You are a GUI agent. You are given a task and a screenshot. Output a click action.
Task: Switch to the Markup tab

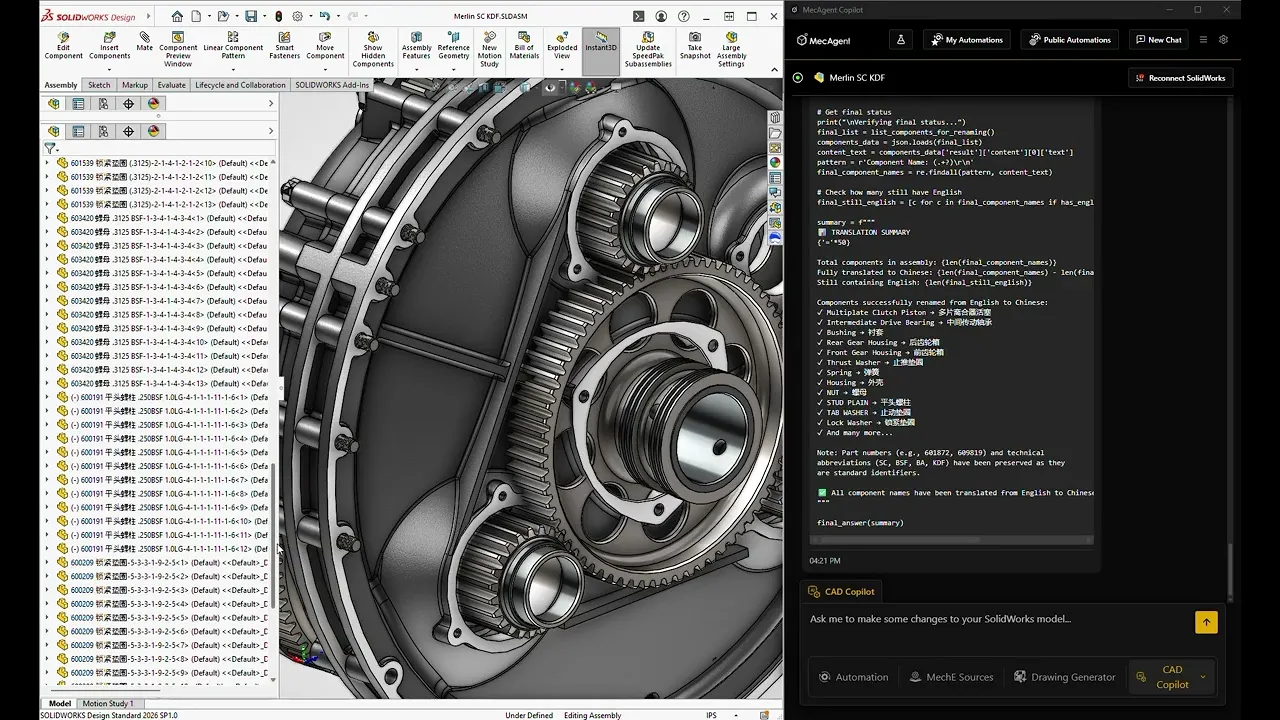click(x=135, y=85)
